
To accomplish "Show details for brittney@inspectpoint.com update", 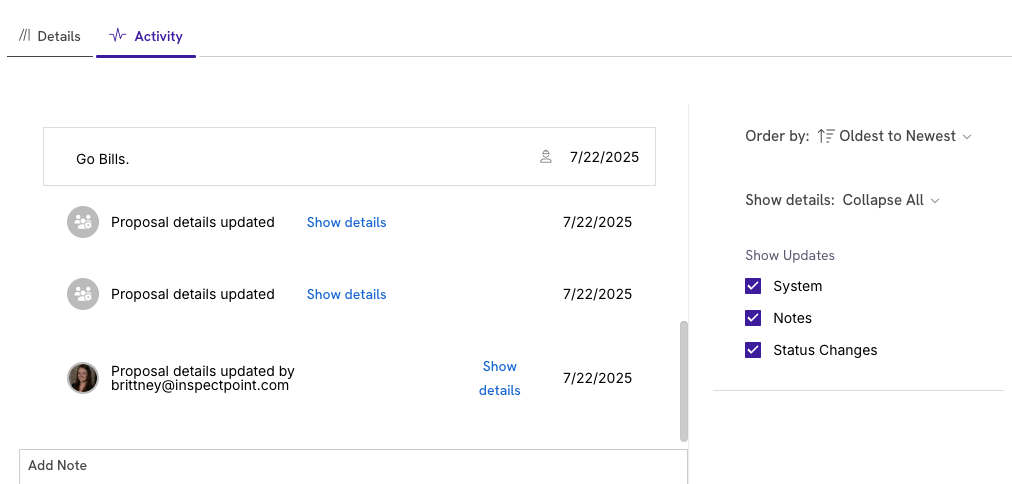I will 500,378.
